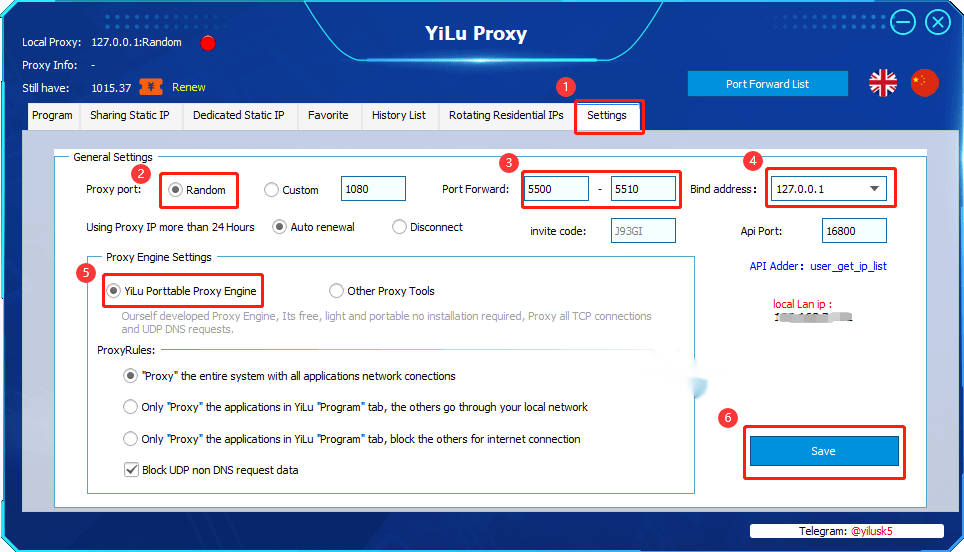This screenshot has width=964, height=552.
Task: Open the @yilusk5 Telegram link
Action: [871, 531]
